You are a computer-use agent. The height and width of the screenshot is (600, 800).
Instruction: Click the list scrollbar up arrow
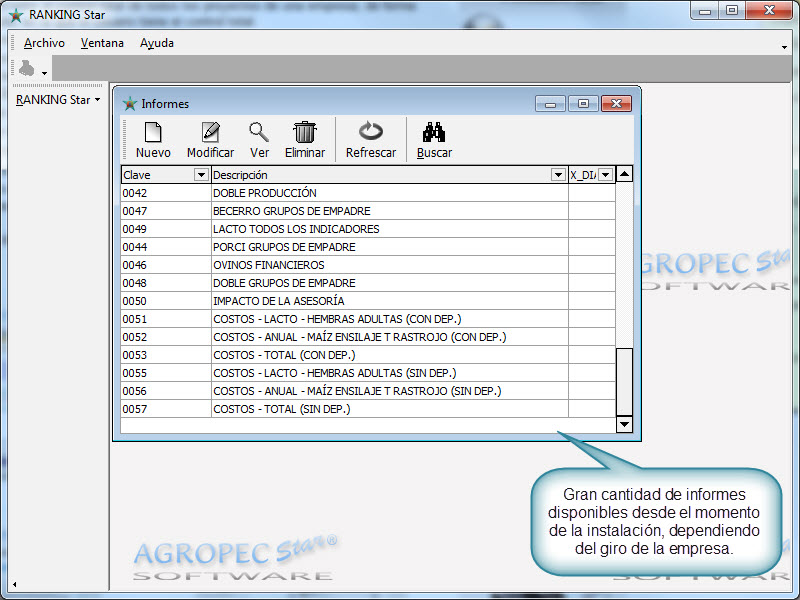click(624, 174)
